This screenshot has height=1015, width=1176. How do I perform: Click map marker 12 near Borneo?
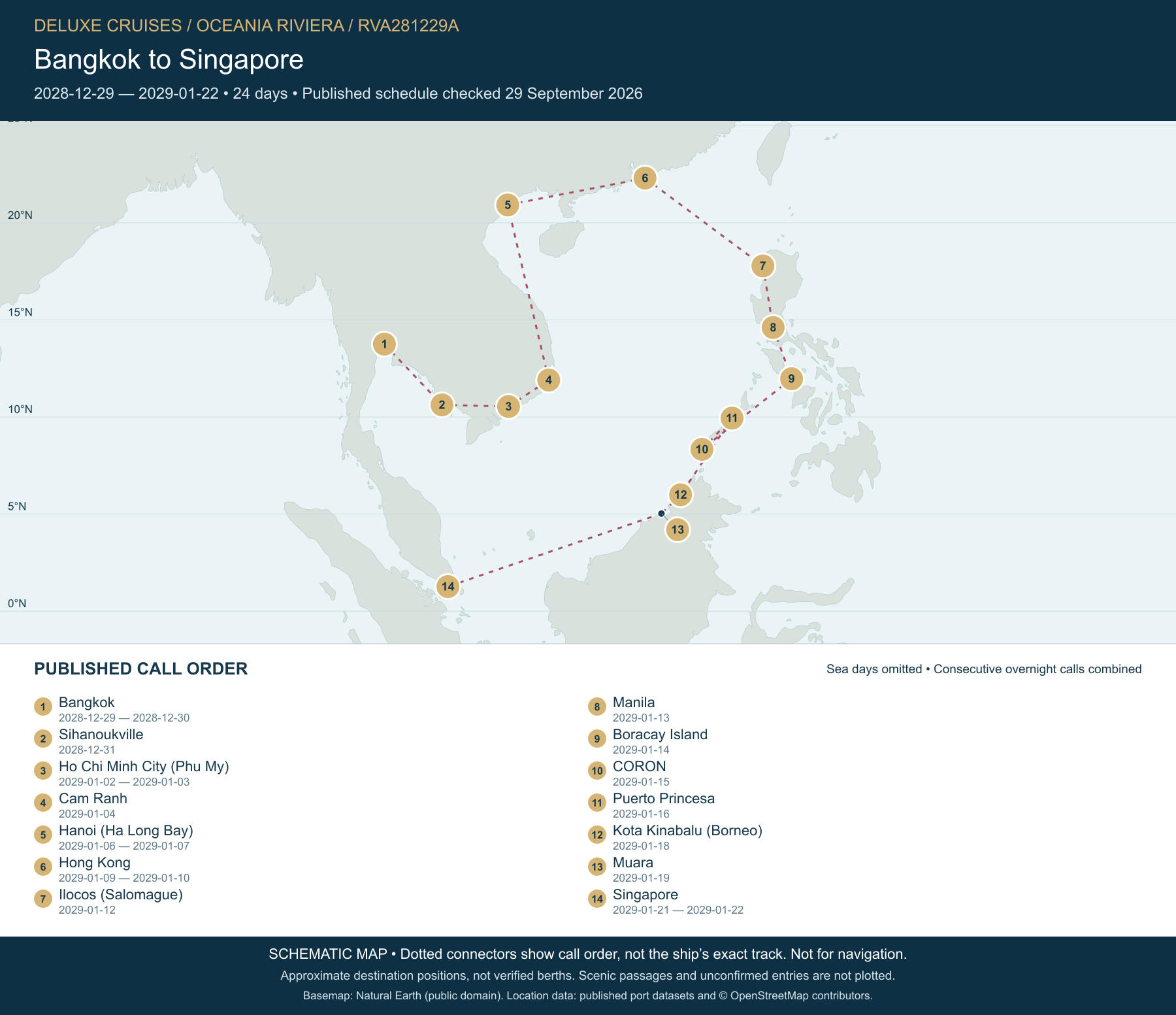click(x=680, y=494)
